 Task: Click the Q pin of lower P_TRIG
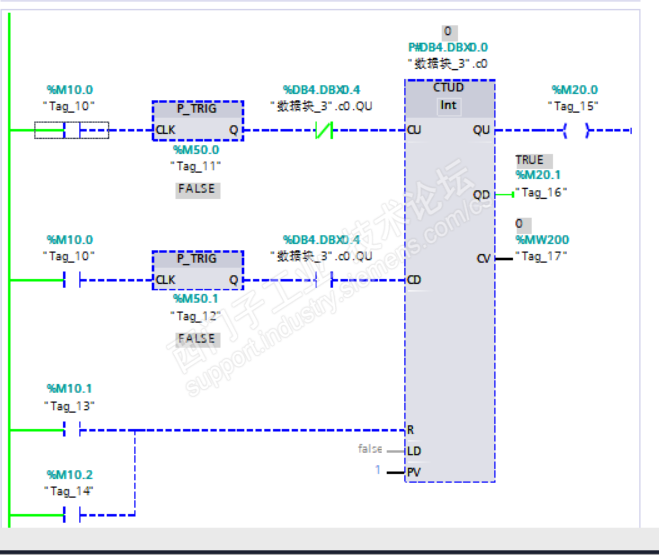[234, 280]
